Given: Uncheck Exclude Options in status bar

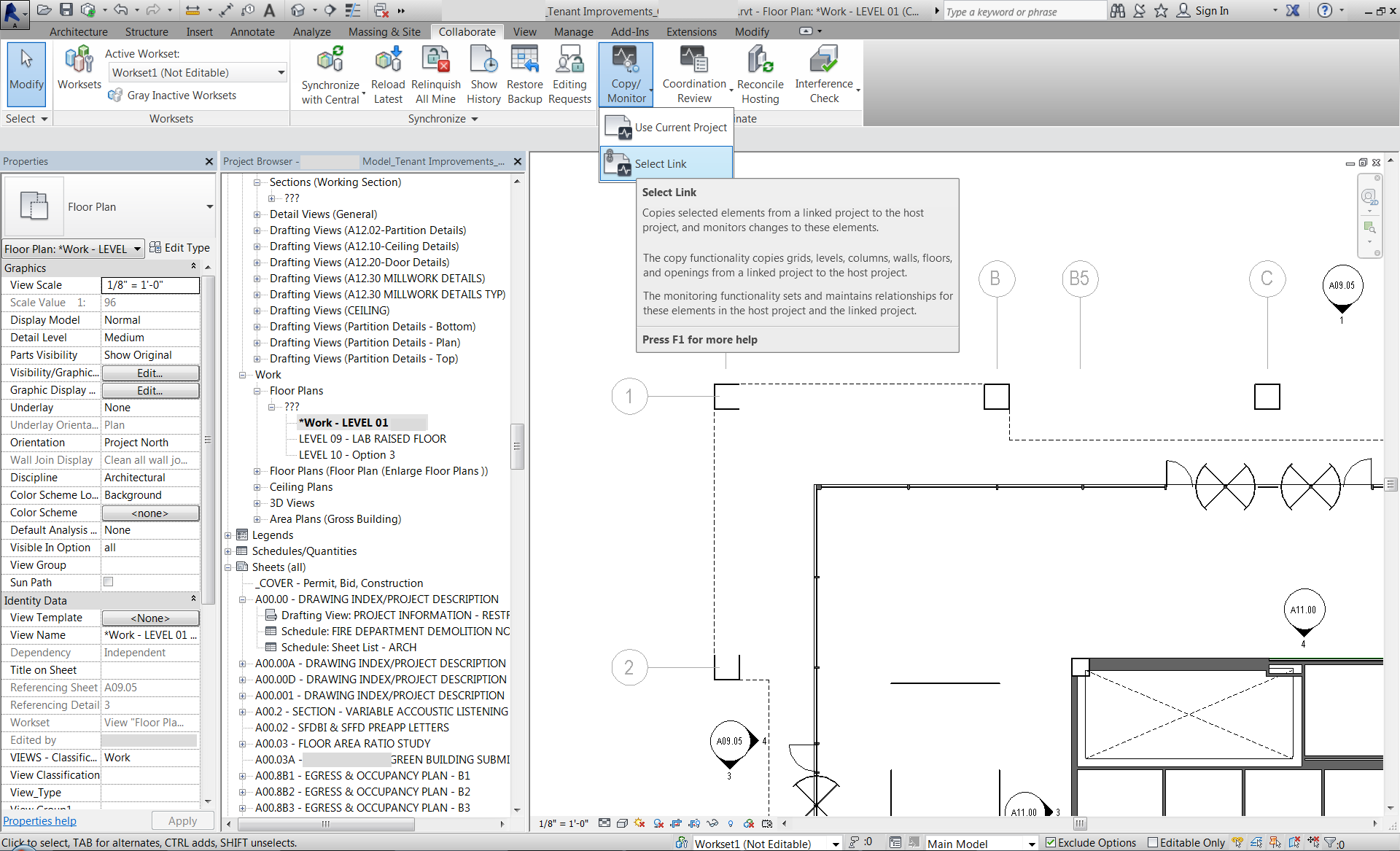Looking at the screenshot, I should click(x=1051, y=842).
